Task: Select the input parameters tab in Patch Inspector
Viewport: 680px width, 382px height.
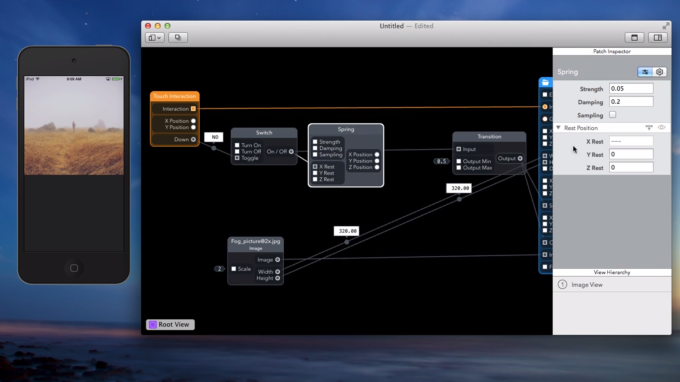Action: [645, 72]
